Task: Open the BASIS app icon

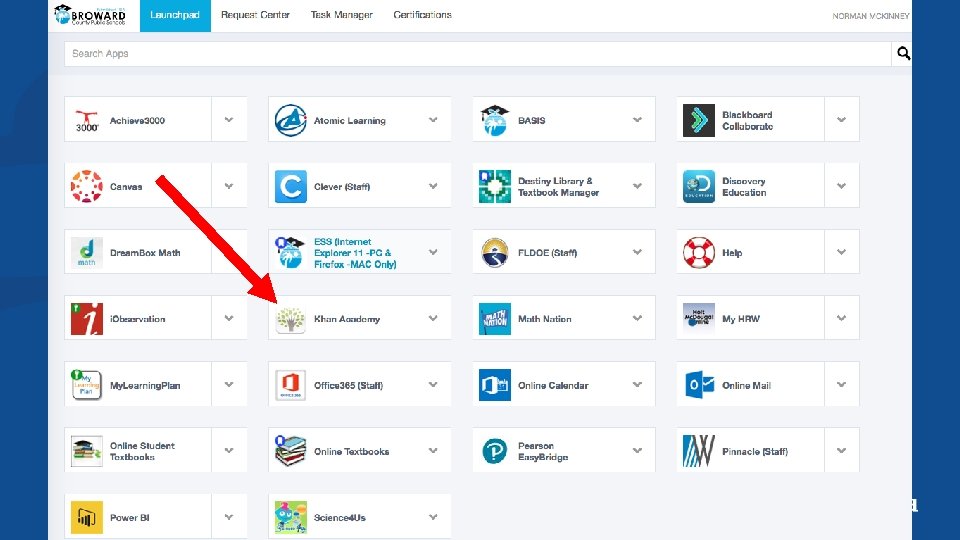Action: [x=495, y=121]
